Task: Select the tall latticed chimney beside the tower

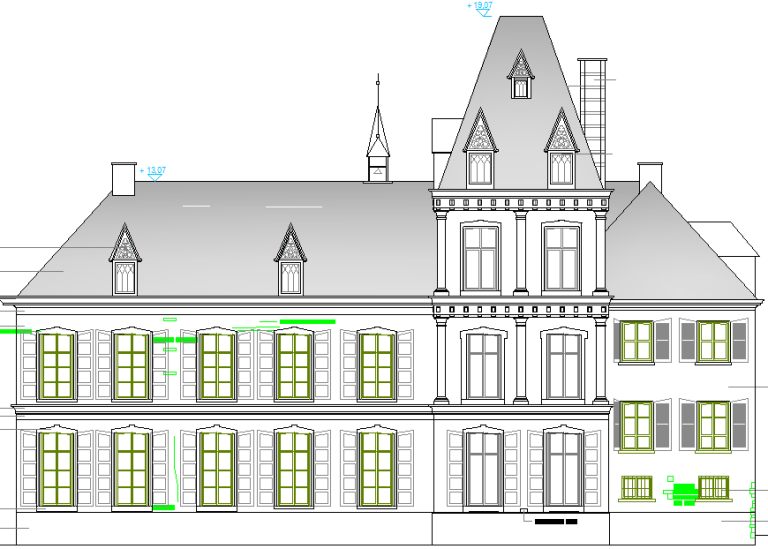Action: pos(593,122)
